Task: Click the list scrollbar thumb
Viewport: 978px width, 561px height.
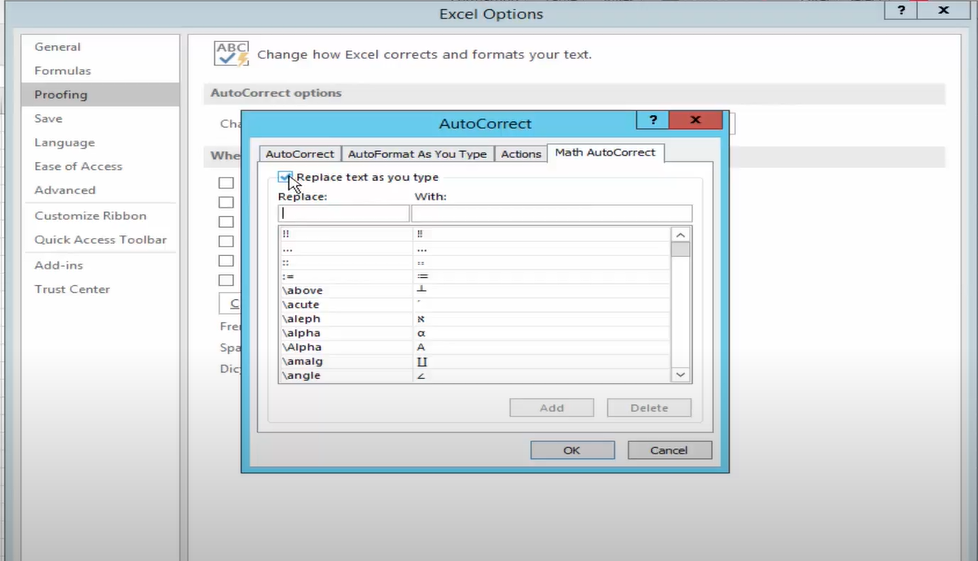Action: coord(680,250)
